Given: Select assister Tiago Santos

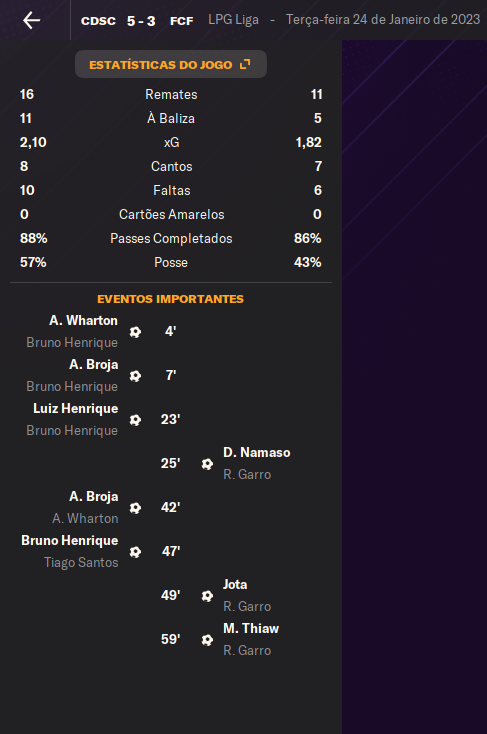Looking at the screenshot, I should click(81, 562).
